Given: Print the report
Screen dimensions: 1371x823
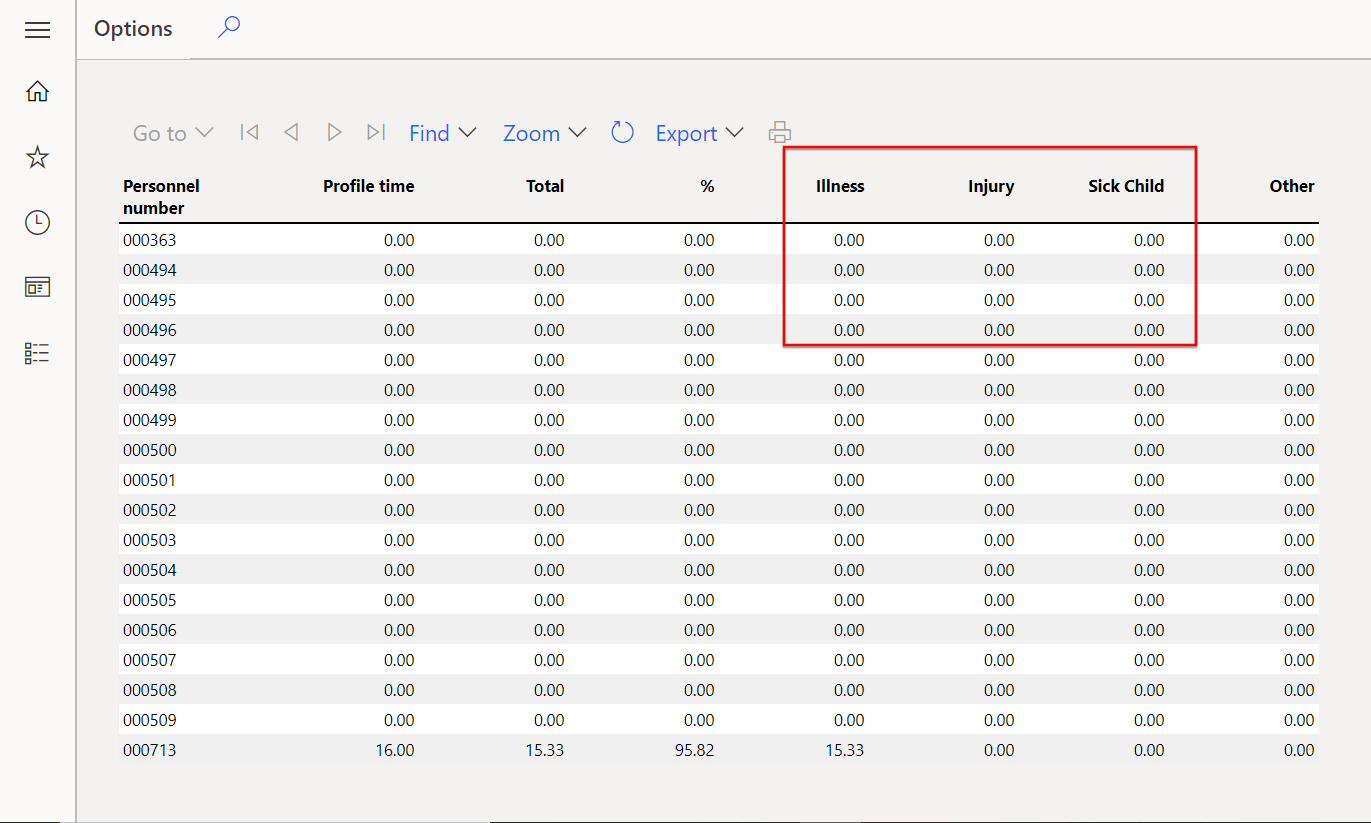Looking at the screenshot, I should (780, 132).
